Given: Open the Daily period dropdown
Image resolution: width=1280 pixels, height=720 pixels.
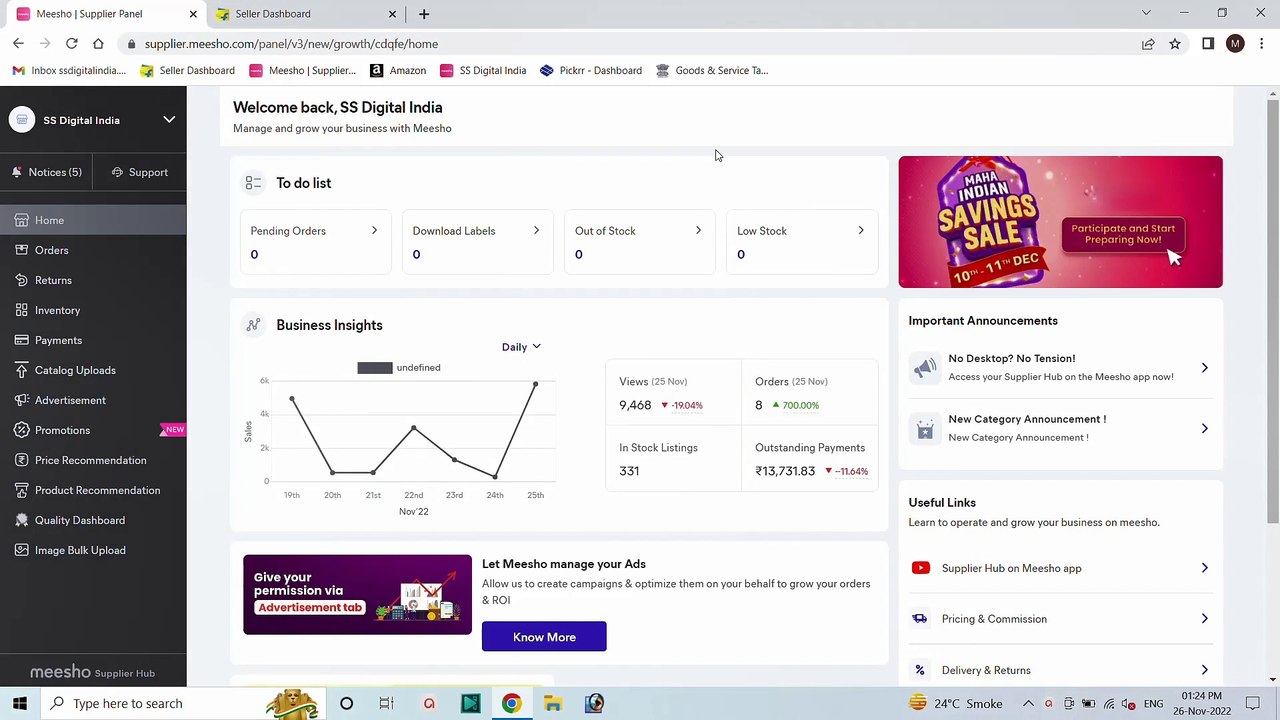Looking at the screenshot, I should (521, 347).
